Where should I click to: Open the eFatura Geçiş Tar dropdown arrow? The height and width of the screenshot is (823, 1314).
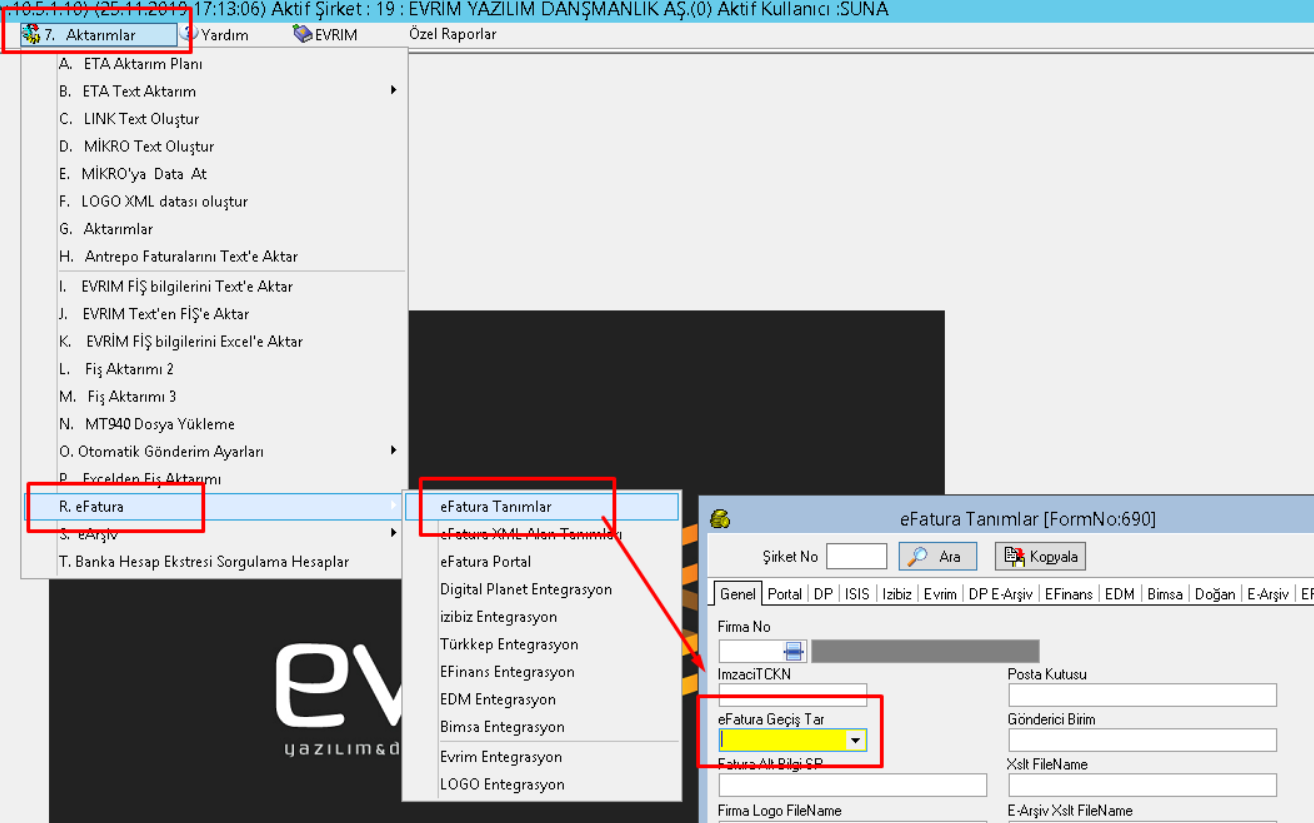[x=856, y=741]
